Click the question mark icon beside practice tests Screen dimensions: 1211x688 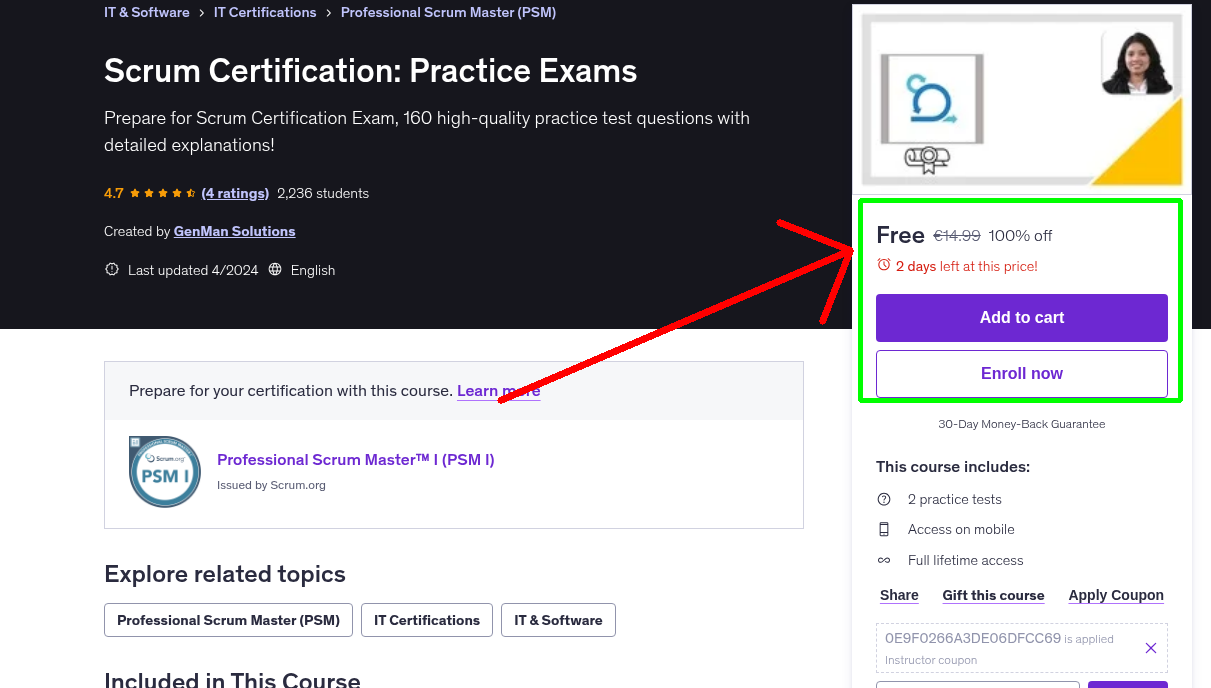[x=884, y=499]
